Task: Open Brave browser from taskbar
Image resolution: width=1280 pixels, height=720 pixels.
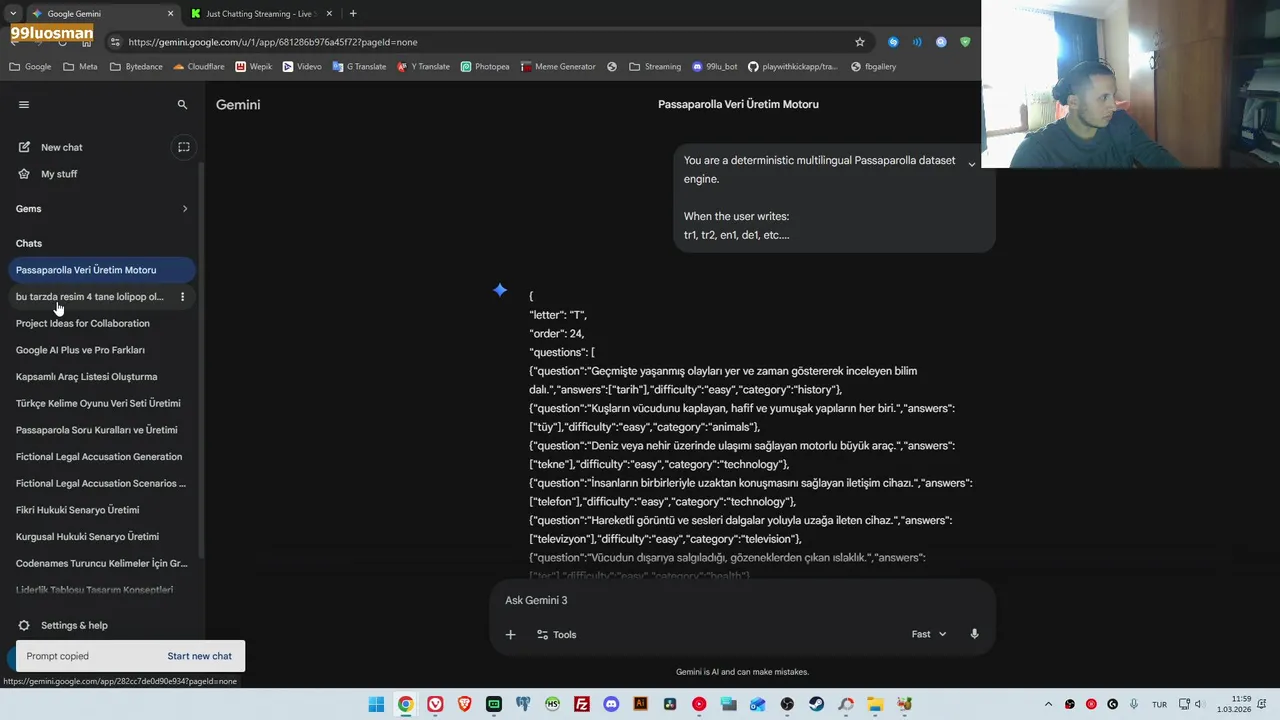Action: [x=464, y=704]
